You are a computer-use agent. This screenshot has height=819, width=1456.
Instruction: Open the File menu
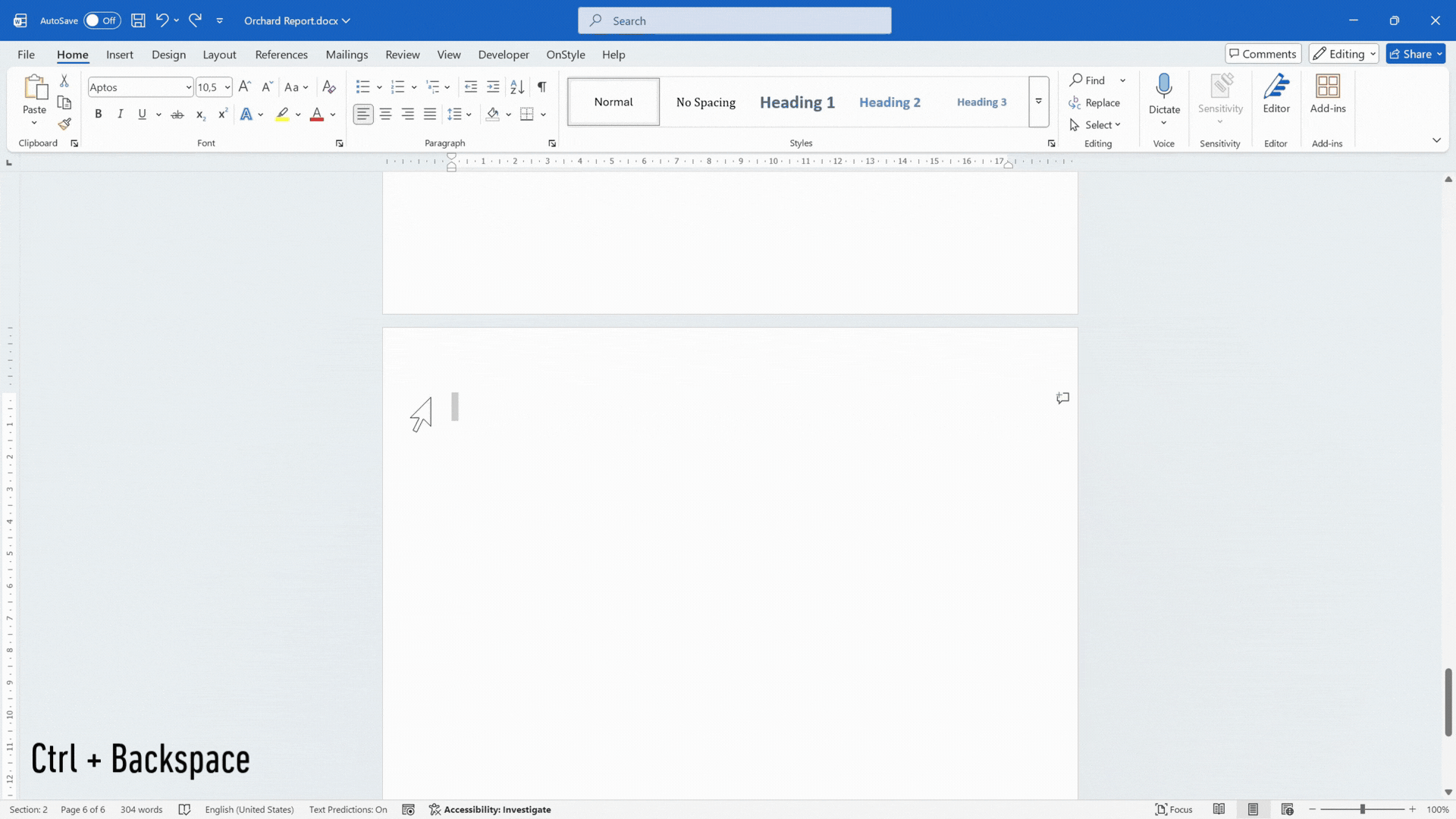(26, 55)
